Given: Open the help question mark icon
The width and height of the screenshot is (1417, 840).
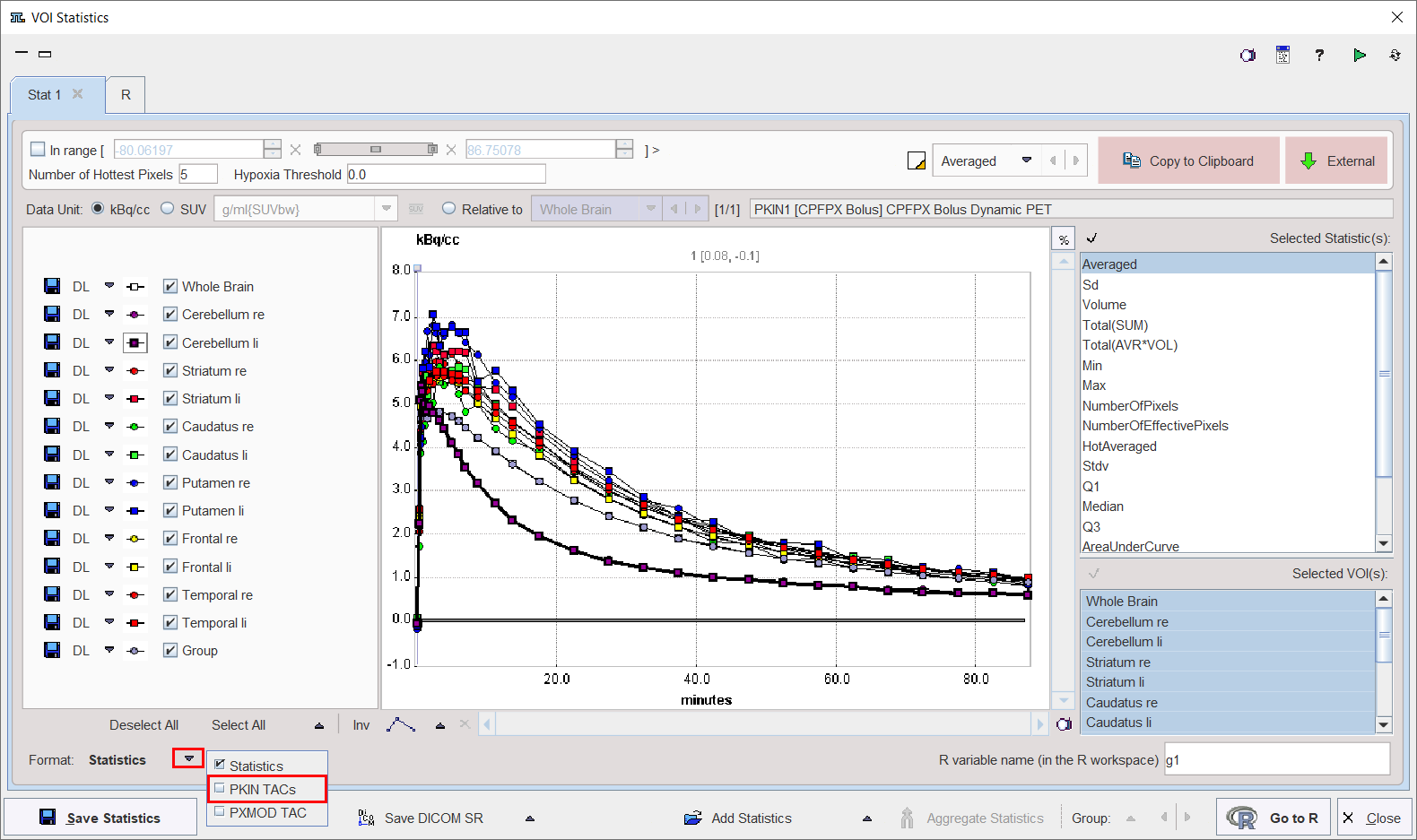Looking at the screenshot, I should point(1319,56).
